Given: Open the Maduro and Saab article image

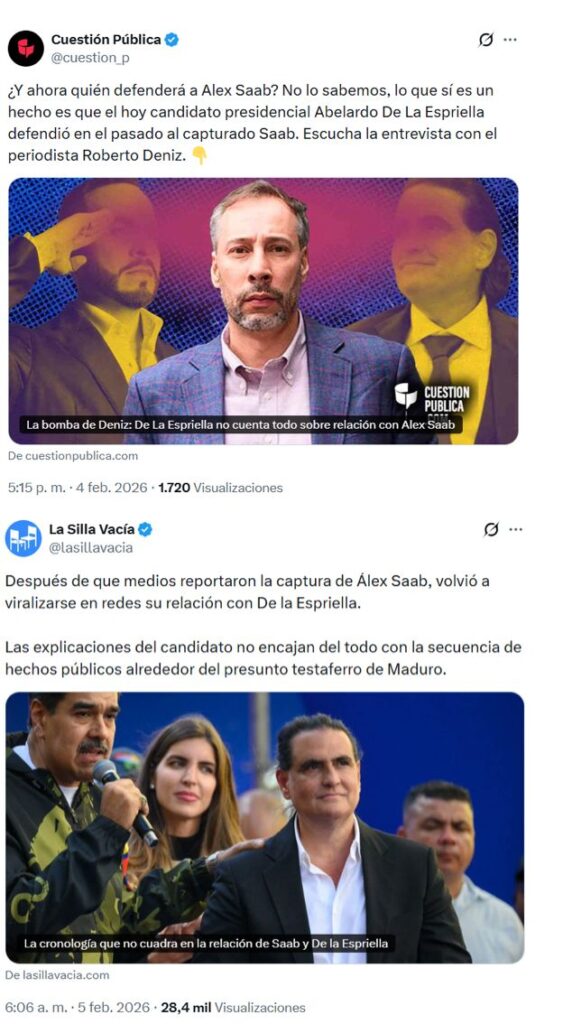Looking at the screenshot, I should 265,827.
